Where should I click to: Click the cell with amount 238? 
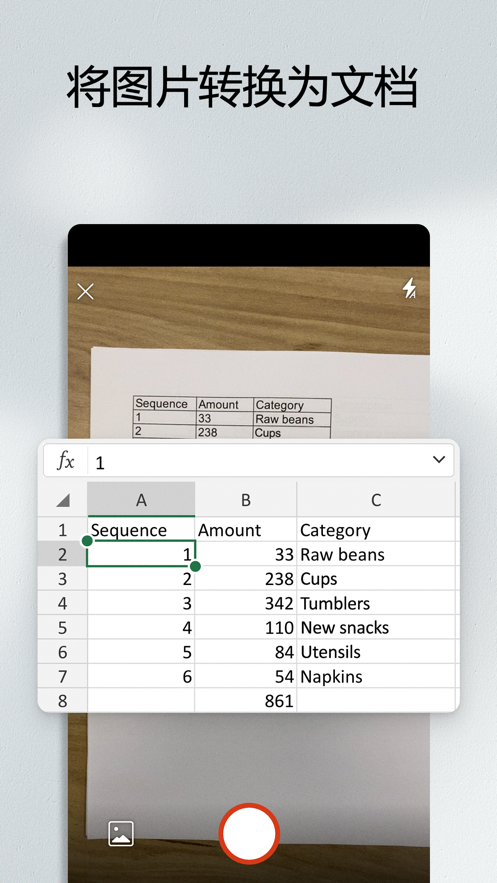pos(245,579)
